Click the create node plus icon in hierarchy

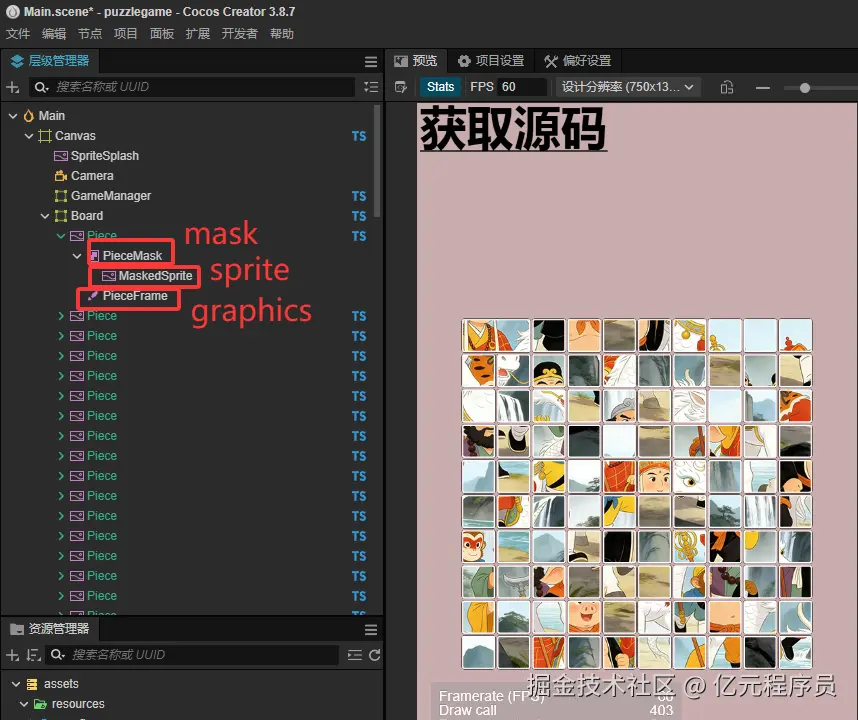pyautogui.click(x=11, y=87)
